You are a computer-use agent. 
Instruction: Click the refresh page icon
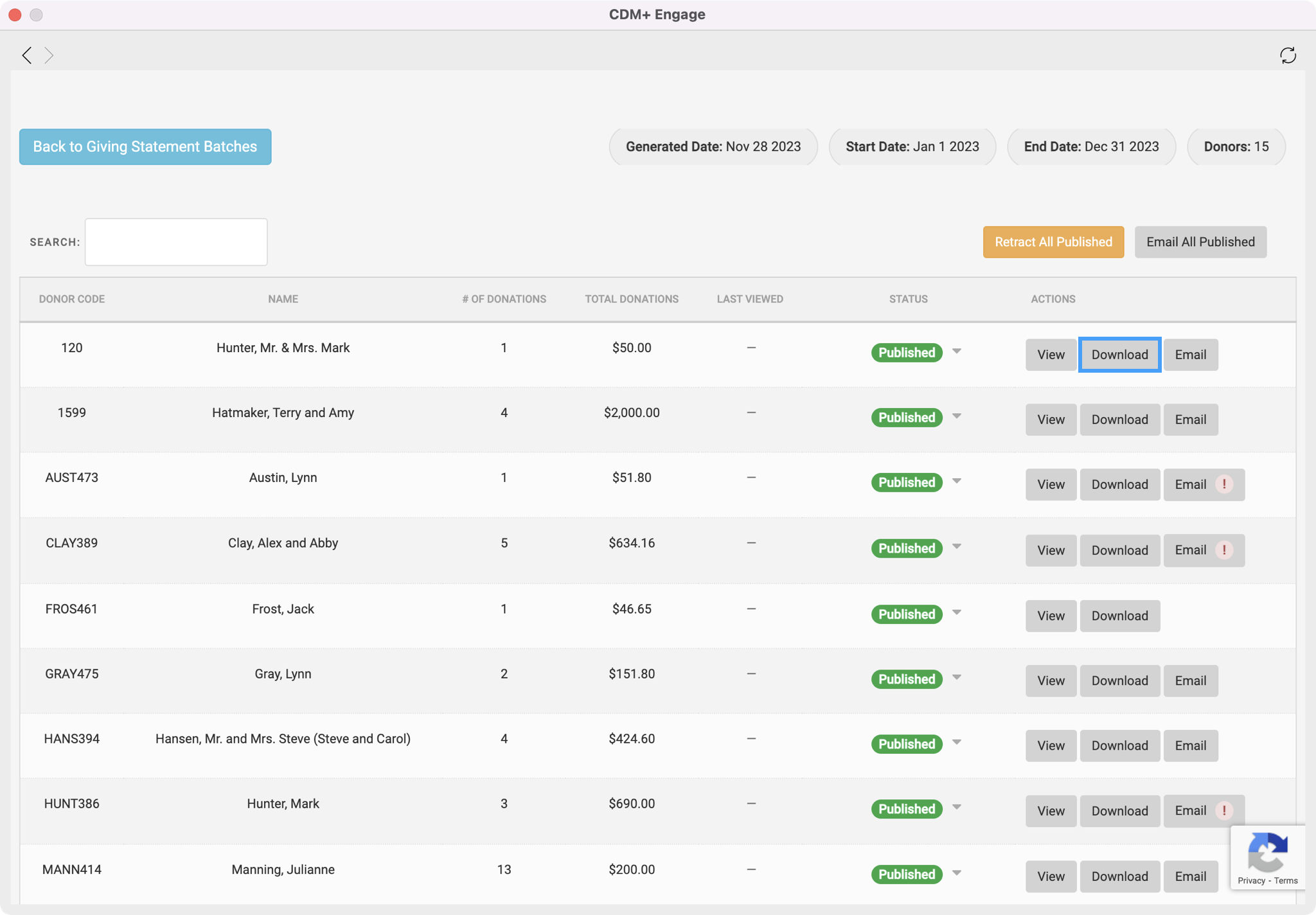click(1288, 55)
